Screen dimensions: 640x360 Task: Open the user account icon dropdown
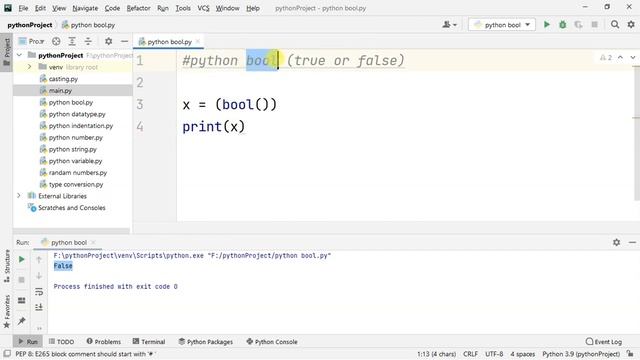[449, 24]
